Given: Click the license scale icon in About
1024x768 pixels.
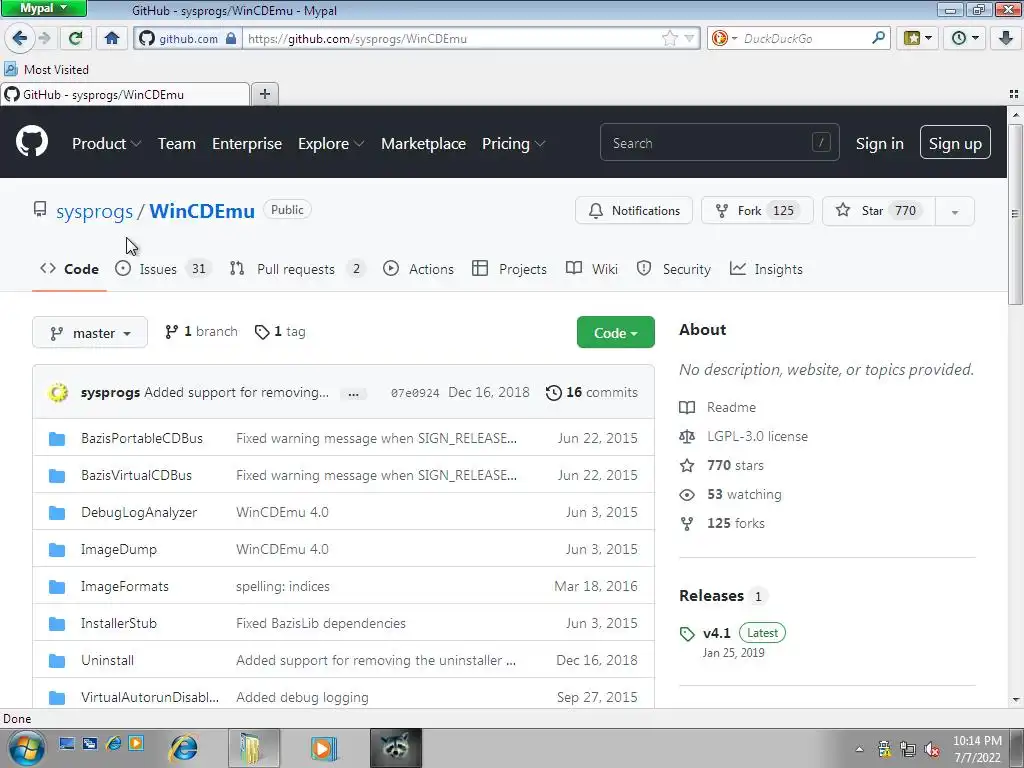Looking at the screenshot, I should pyautogui.click(x=687, y=436).
